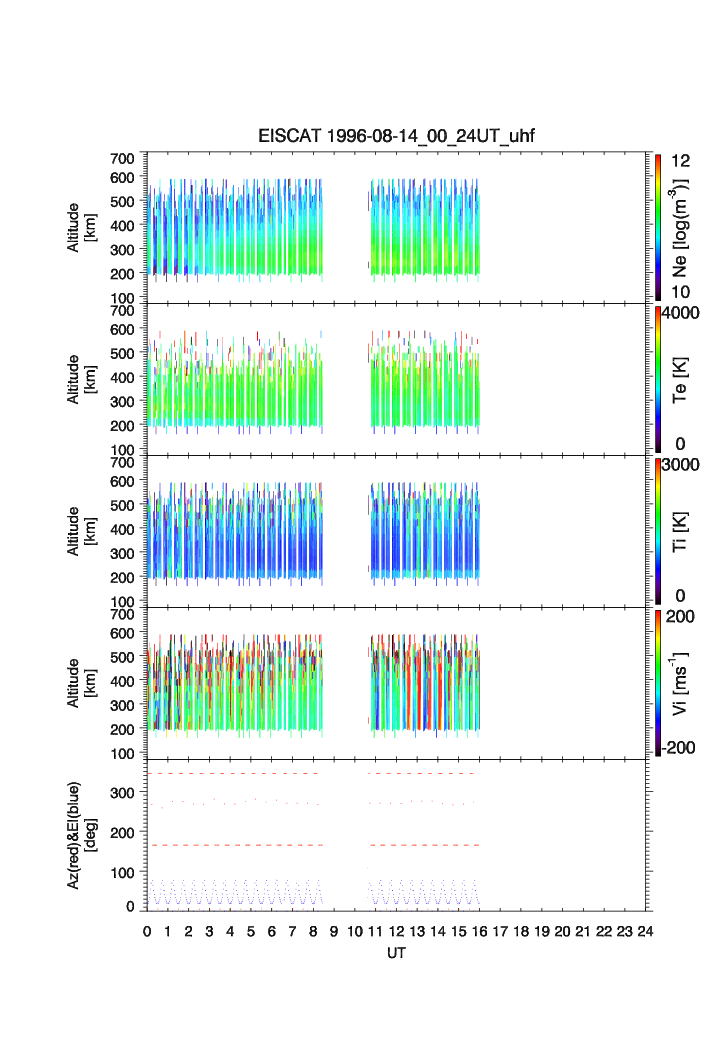Viewport: 708px width, 1063px height.
Task: Click the Te temperature color bar
Action: [x=660, y=378]
